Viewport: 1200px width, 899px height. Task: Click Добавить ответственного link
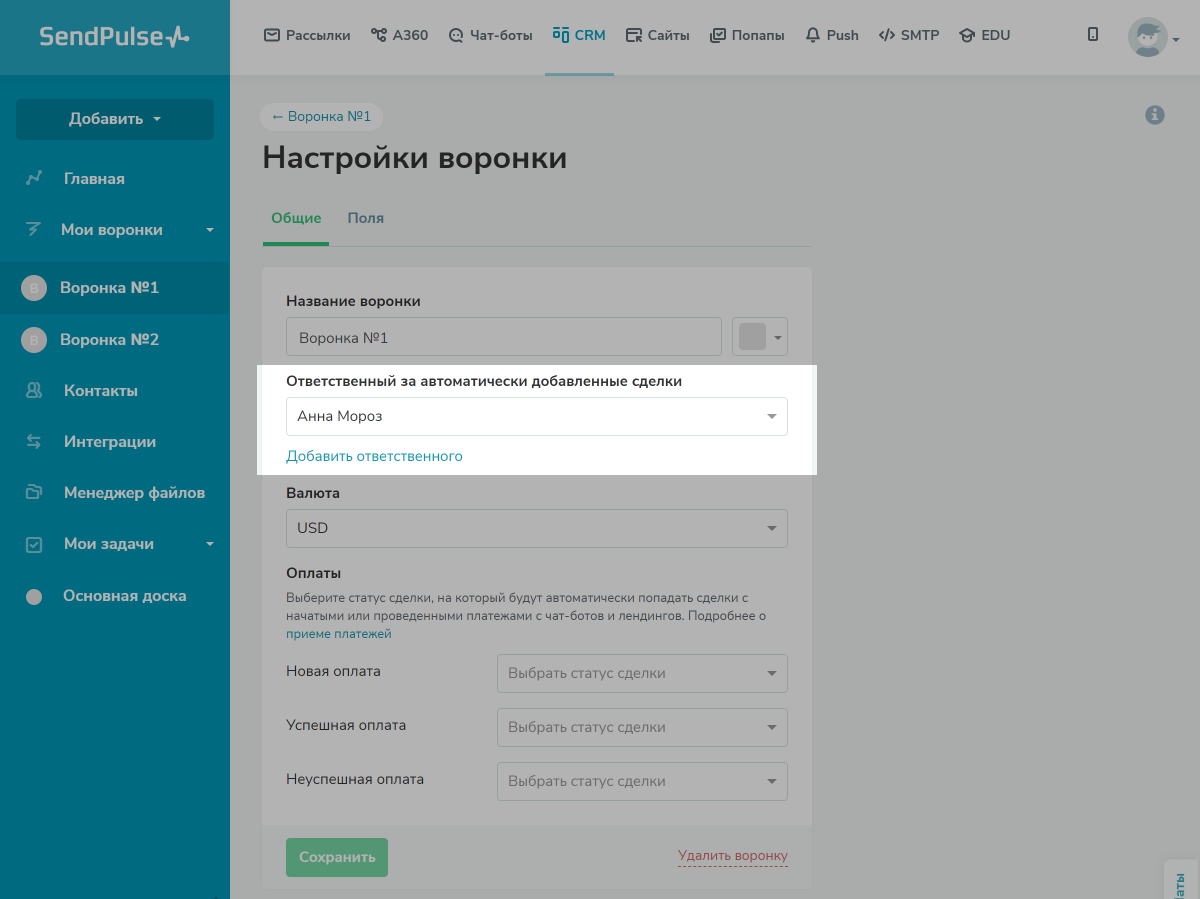(x=374, y=456)
